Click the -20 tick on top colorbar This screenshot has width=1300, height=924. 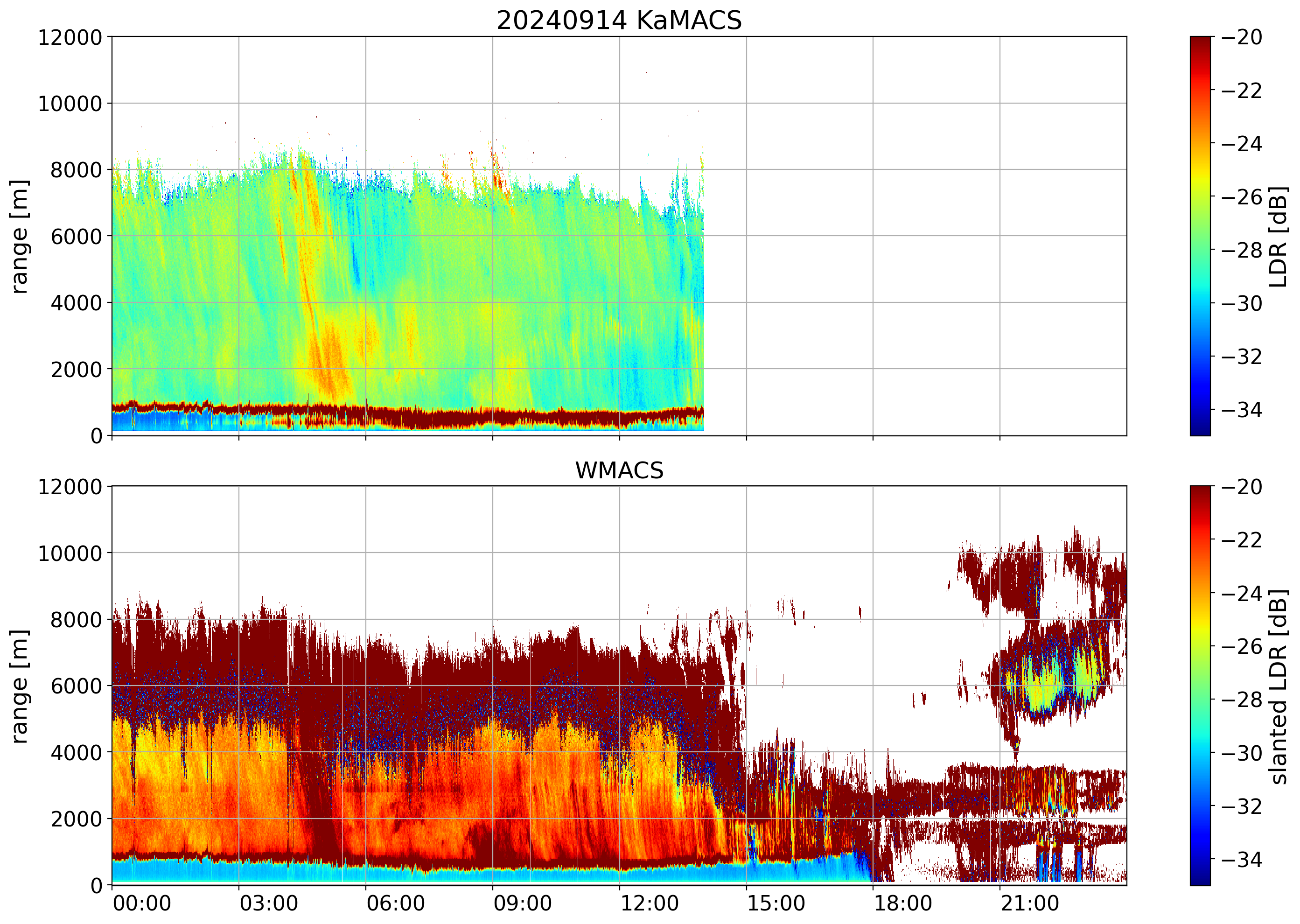(1241, 37)
